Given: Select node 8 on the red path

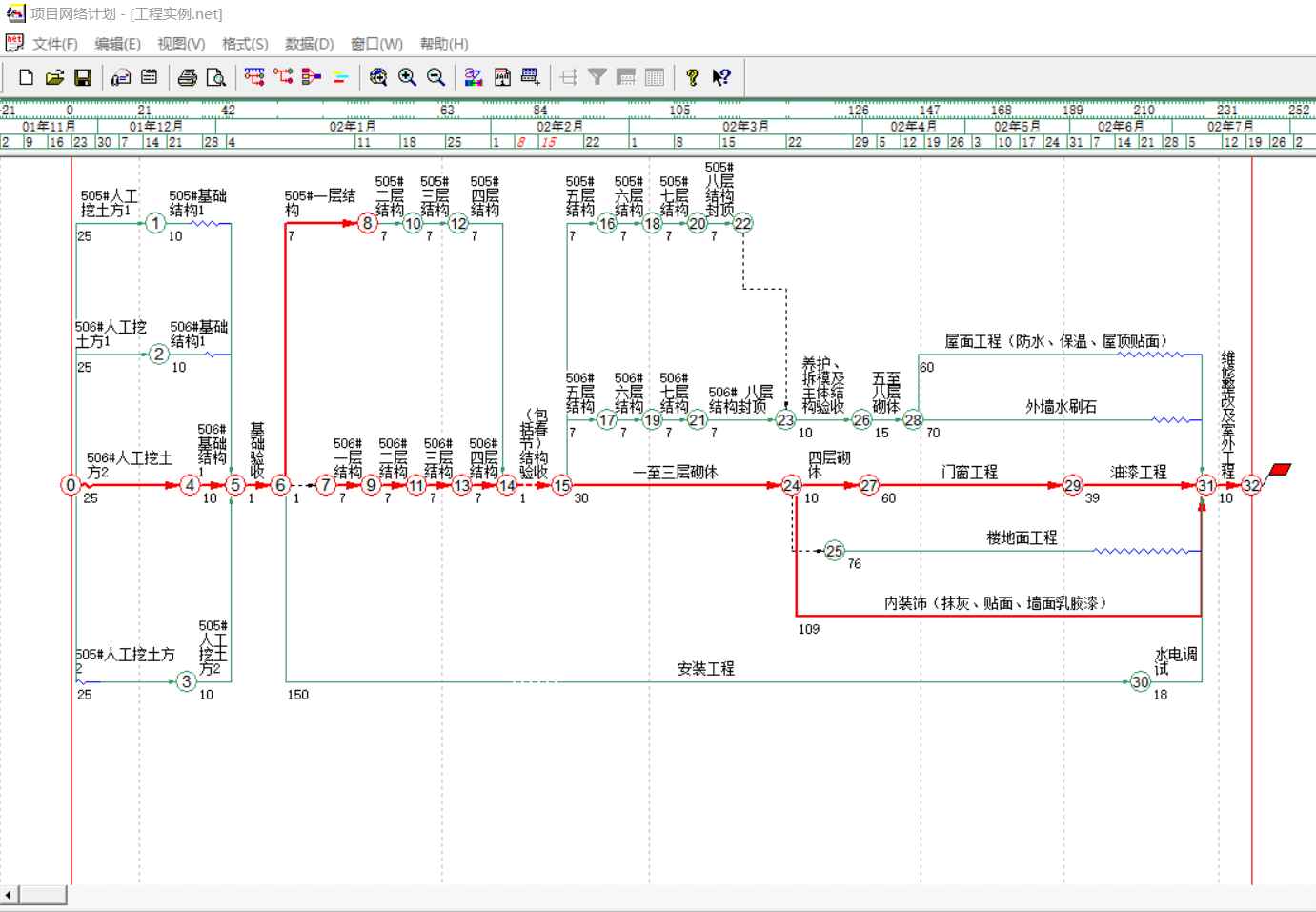Looking at the screenshot, I should [367, 224].
